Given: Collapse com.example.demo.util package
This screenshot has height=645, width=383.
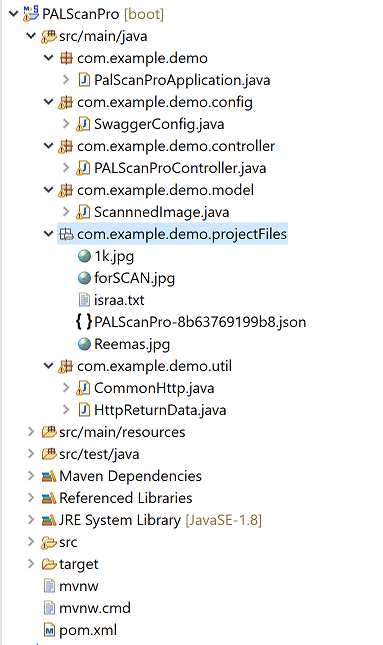Looking at the screenshot, I should coord(49,366).
